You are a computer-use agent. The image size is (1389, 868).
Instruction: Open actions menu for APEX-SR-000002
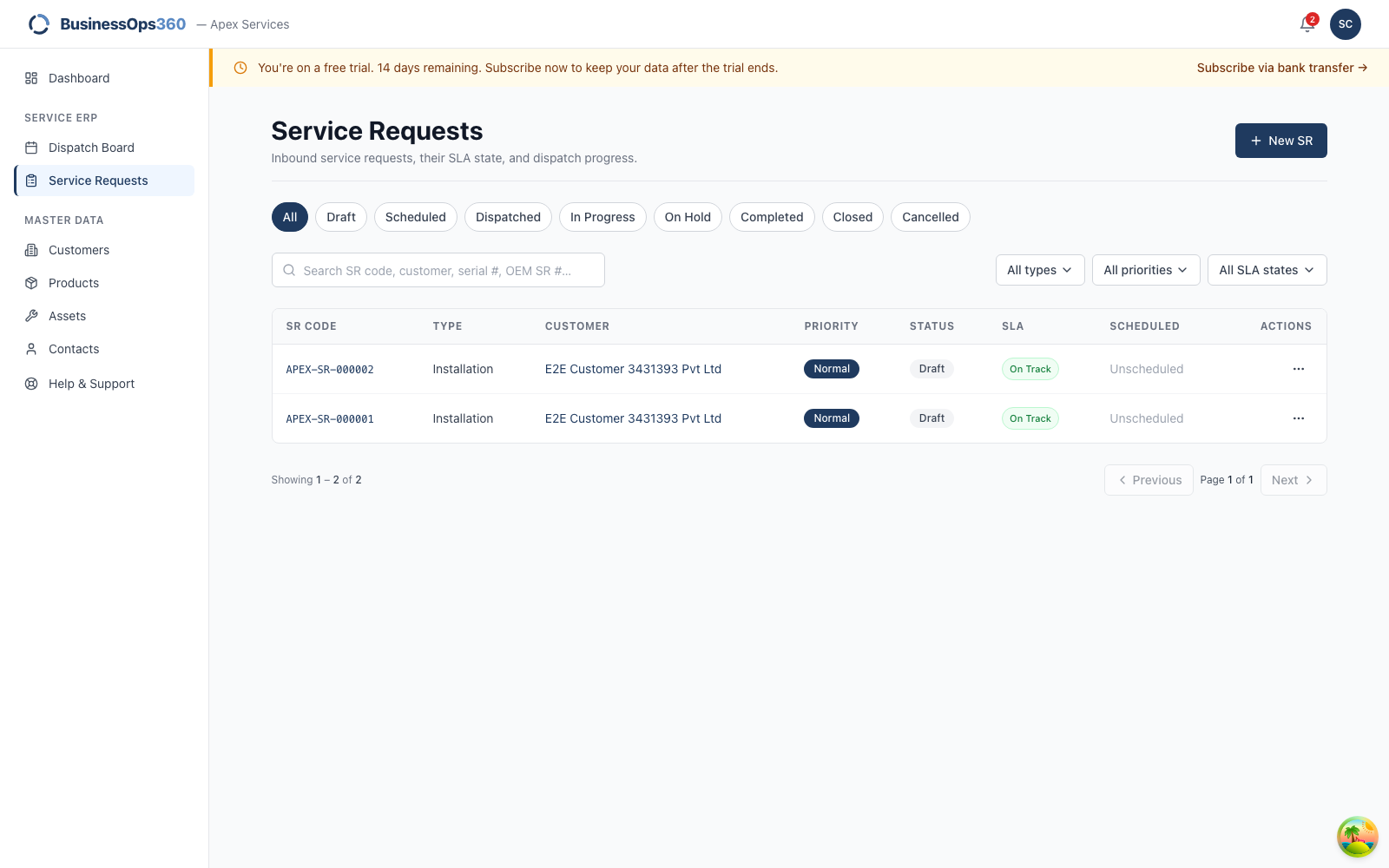(x=1299, y=369)
